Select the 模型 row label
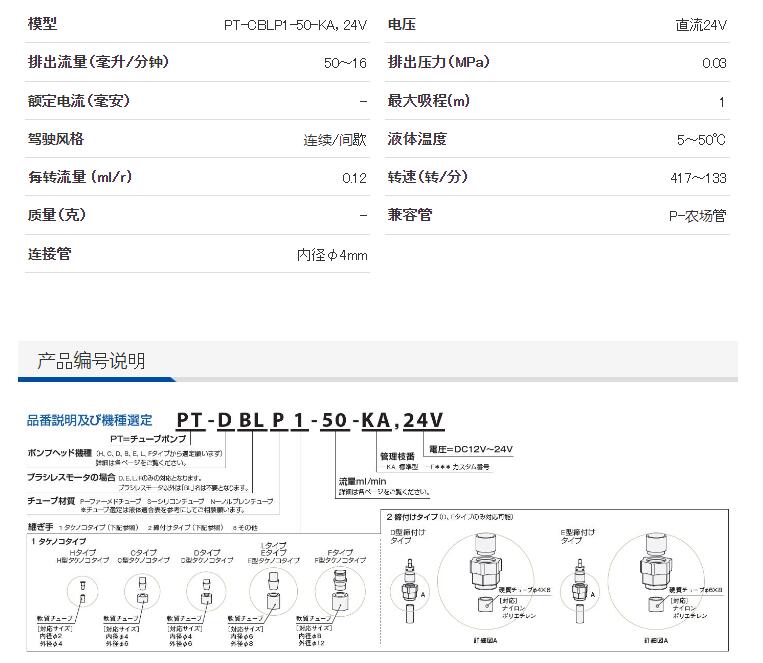 click(x=42, y=23)
